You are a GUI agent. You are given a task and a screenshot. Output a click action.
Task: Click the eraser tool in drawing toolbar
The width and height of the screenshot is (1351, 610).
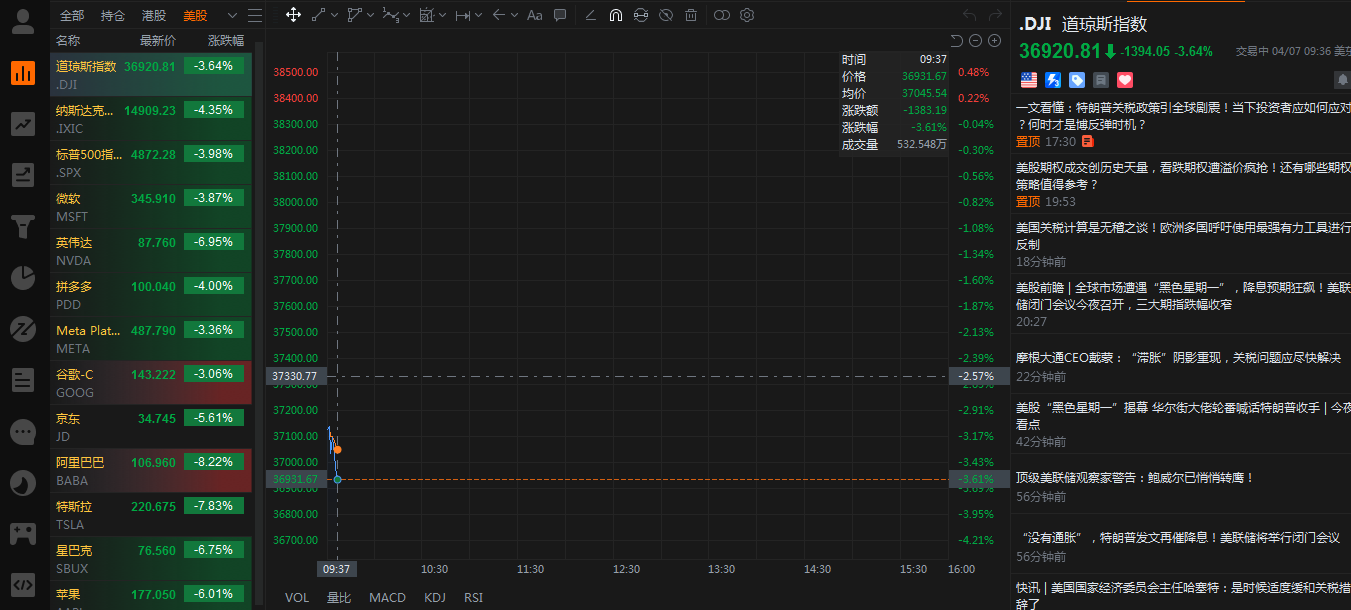point(590,15)
